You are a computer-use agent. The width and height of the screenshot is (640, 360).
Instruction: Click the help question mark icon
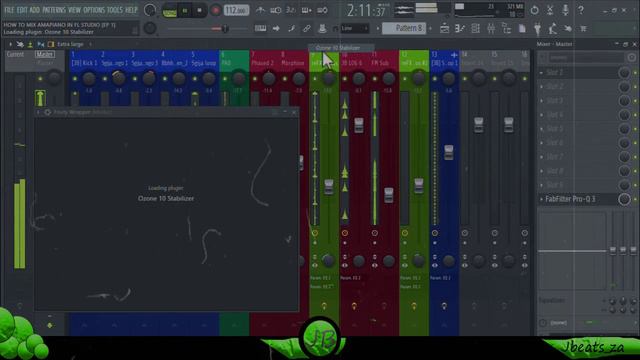point(581,10)
